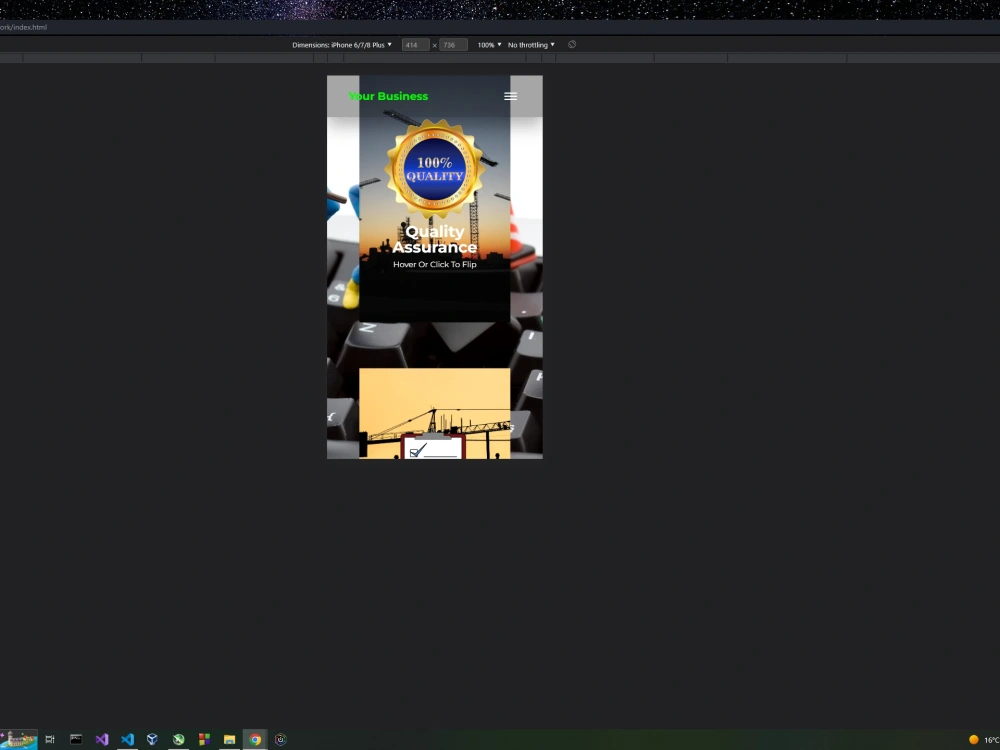
Task: Open the Dimensions iPhone 6/7/8 Plus dropdown
Action: coord(342,45)
